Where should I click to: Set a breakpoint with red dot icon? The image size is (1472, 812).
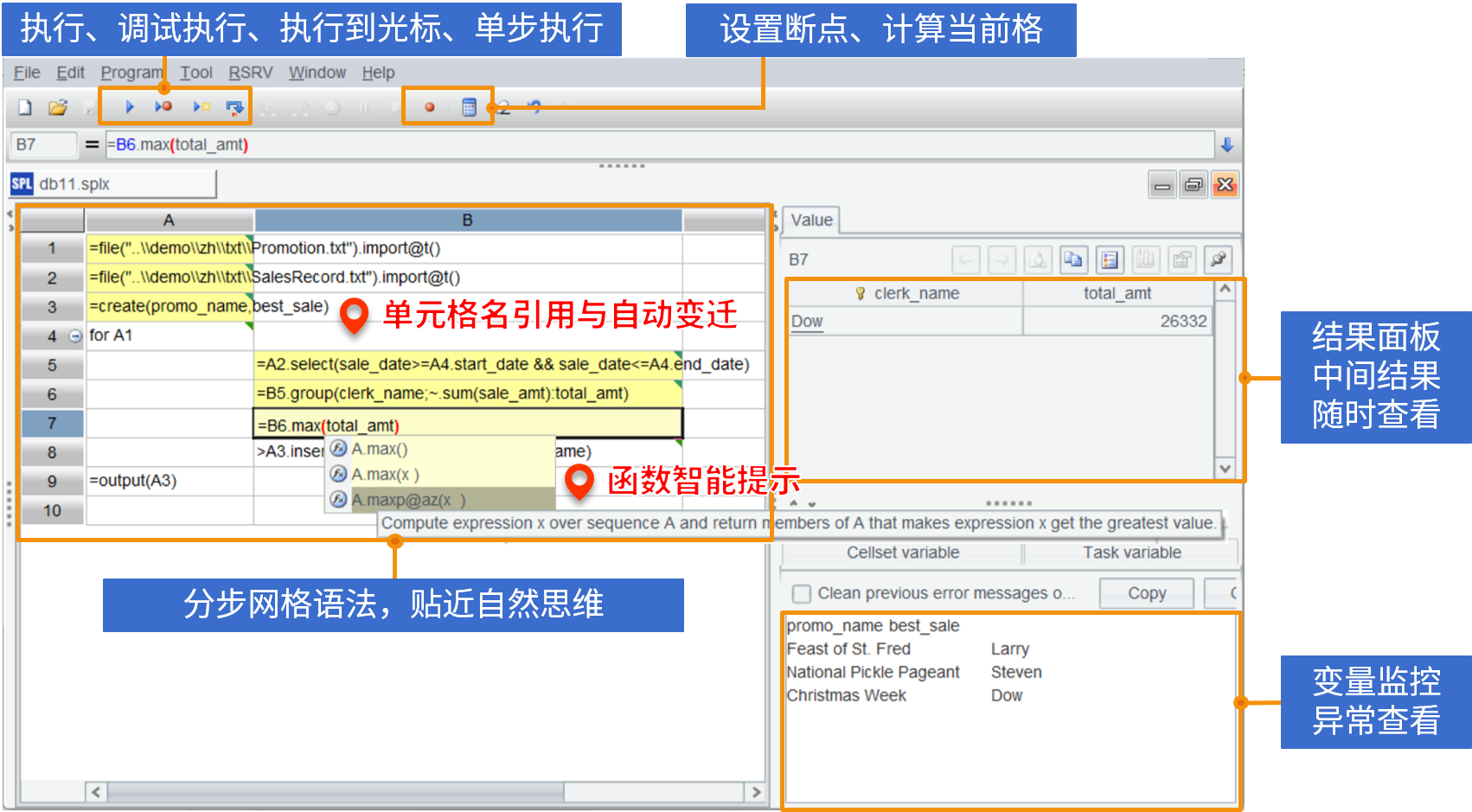click(430, 107)
